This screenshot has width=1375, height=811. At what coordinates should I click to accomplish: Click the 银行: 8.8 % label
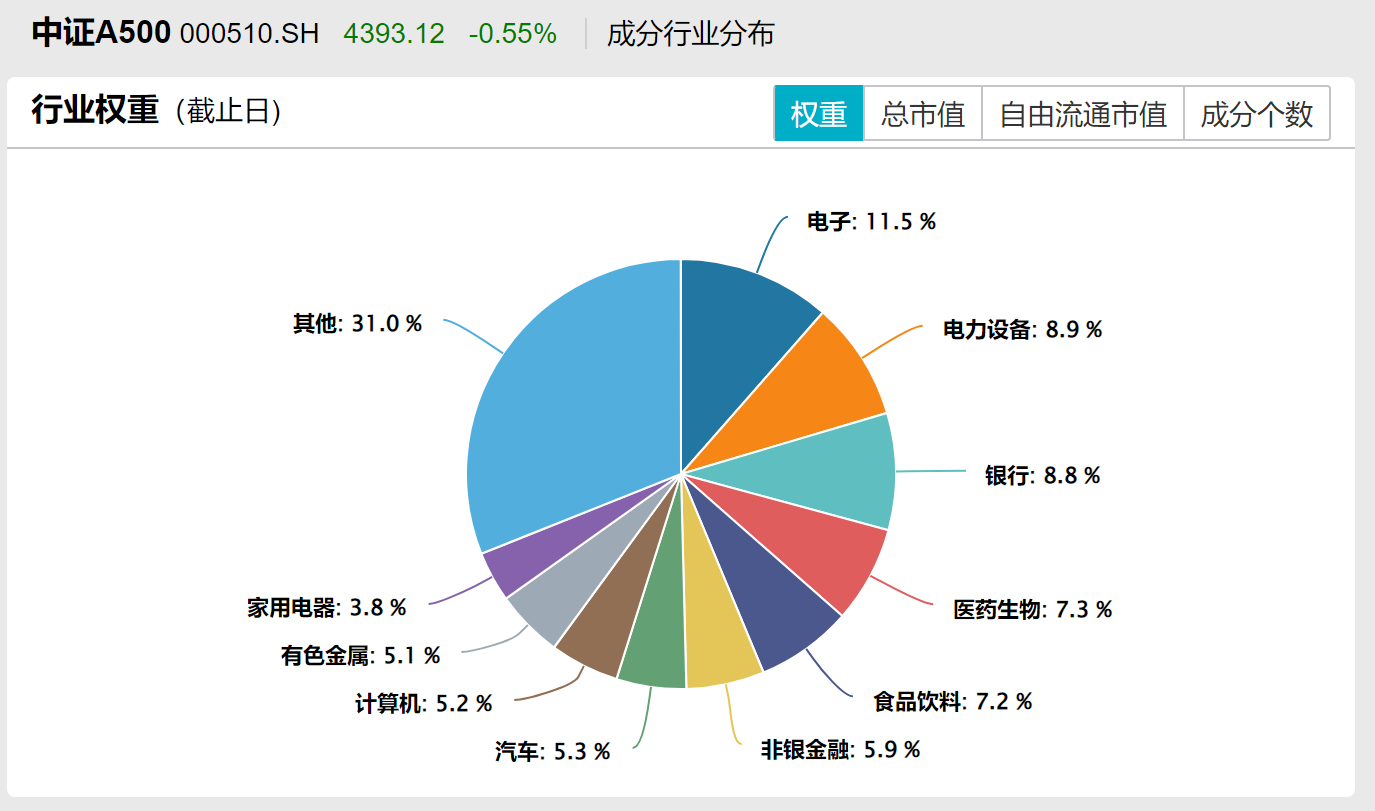coord(1042,475)
